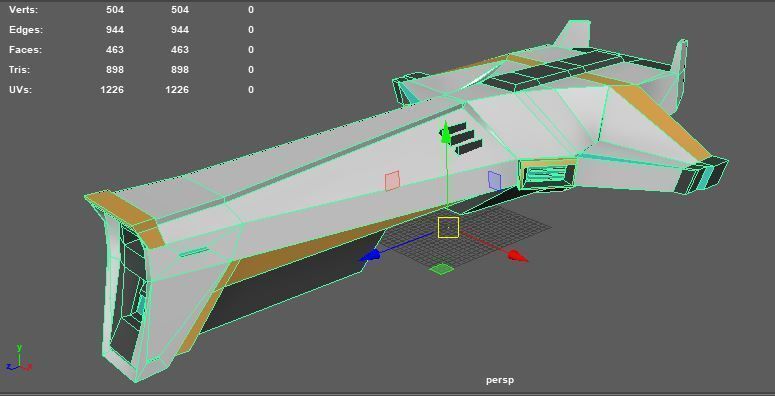Click the red plane handle on the manipulator
This screenshot has height=396, width=775.
tap(392, 180)
